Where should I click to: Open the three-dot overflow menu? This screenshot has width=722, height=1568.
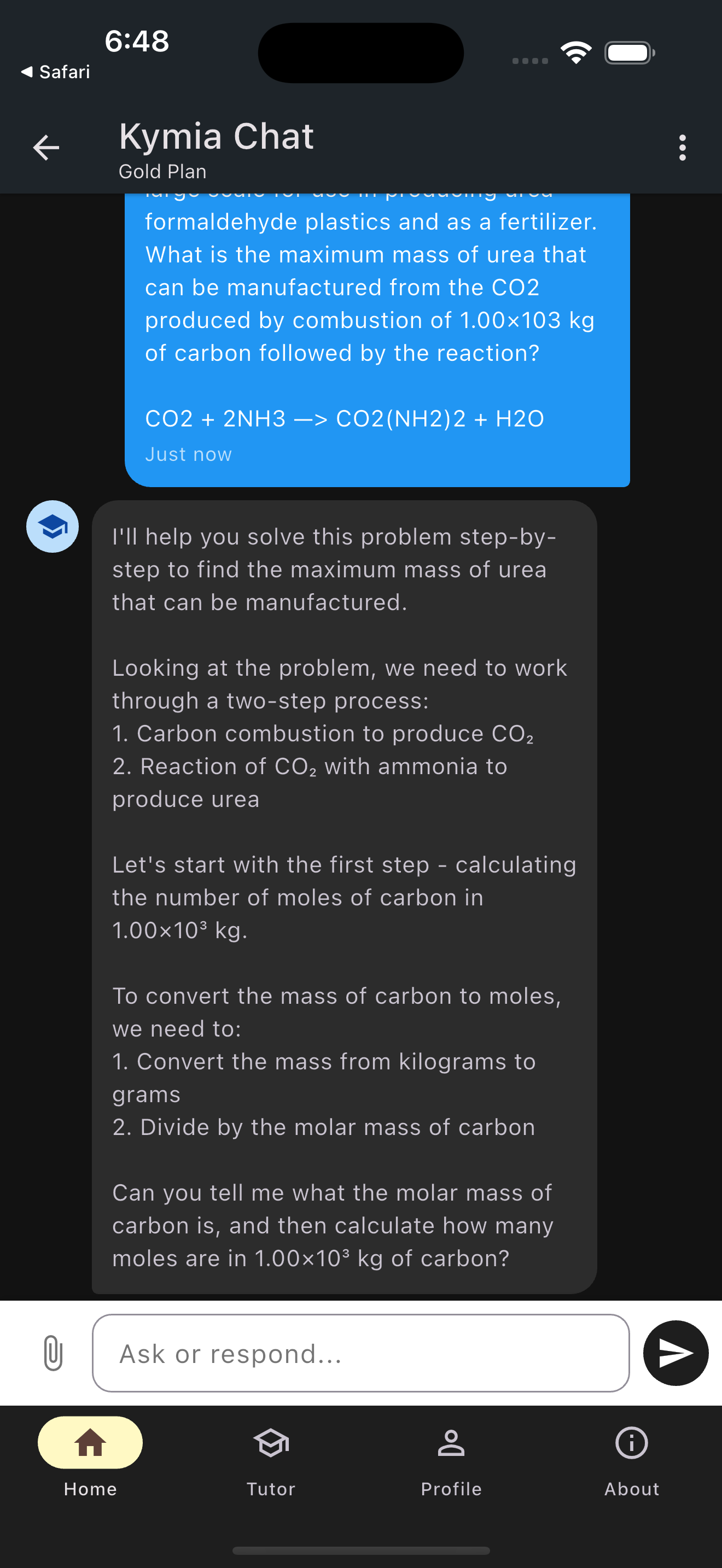coord(683,147)
